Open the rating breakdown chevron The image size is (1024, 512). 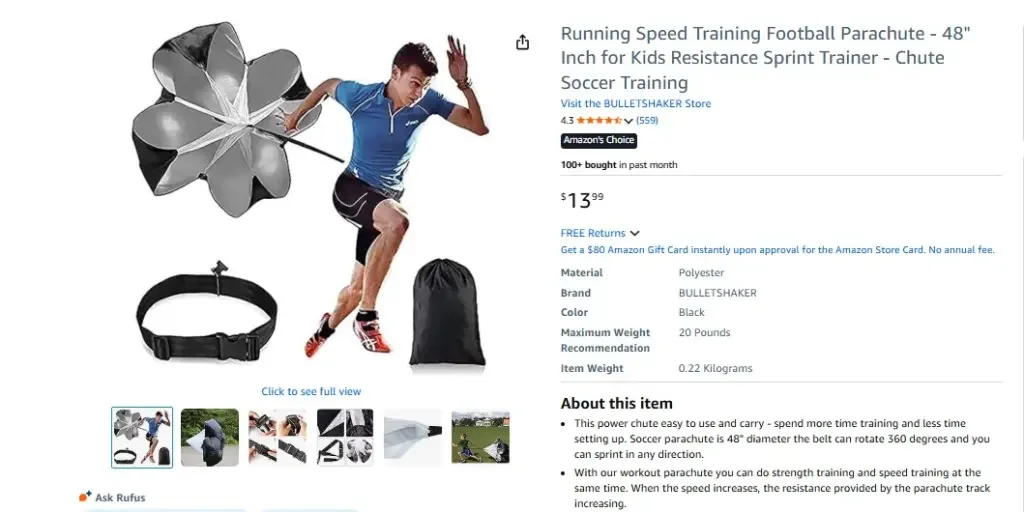tap(628, 121)
